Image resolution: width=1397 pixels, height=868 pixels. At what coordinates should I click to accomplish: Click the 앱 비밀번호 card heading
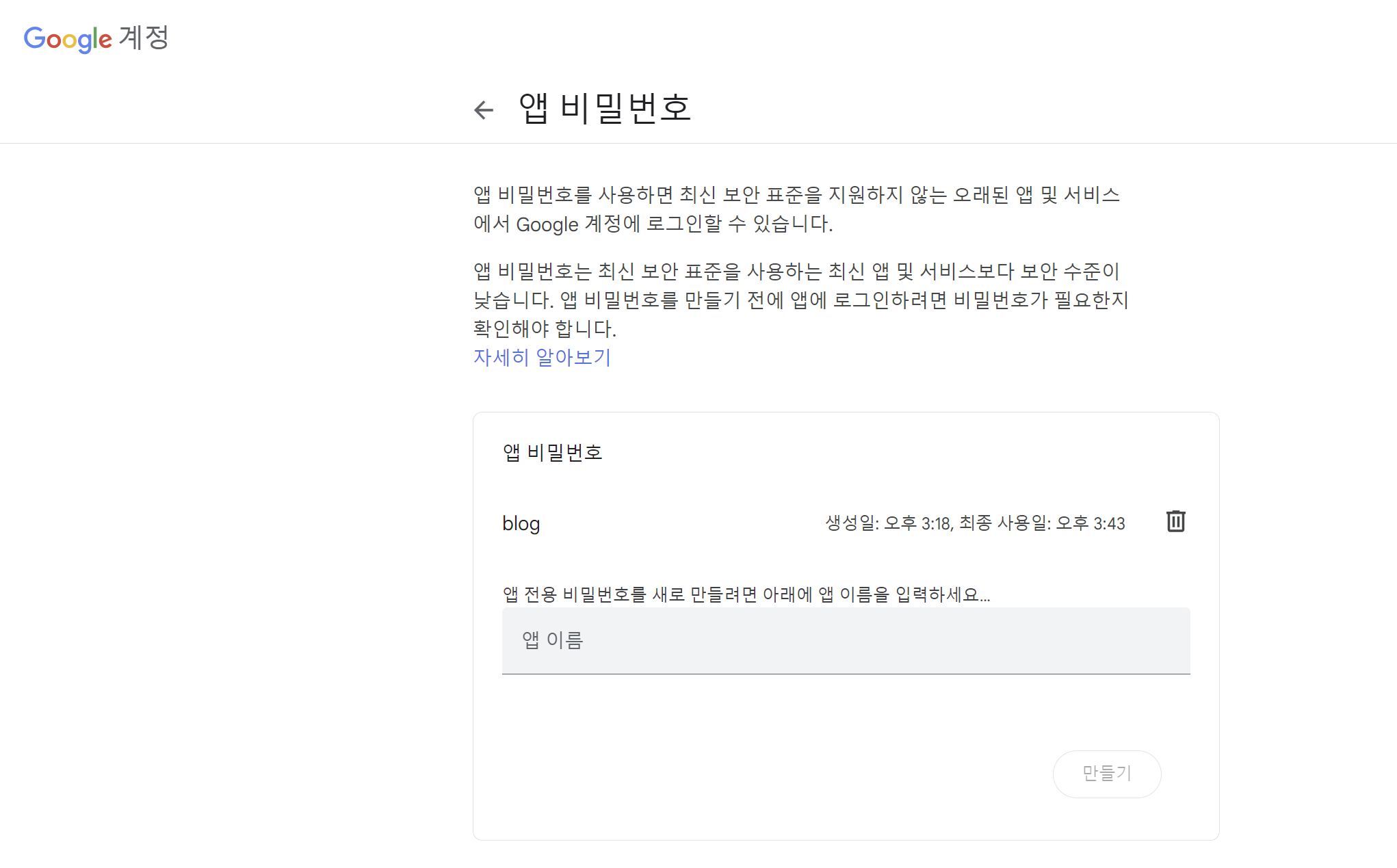point(552,452)
